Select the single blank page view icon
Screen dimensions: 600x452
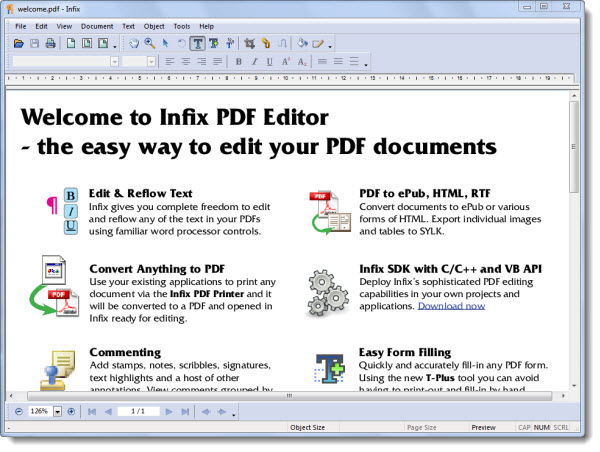click(x=71, y=44)
